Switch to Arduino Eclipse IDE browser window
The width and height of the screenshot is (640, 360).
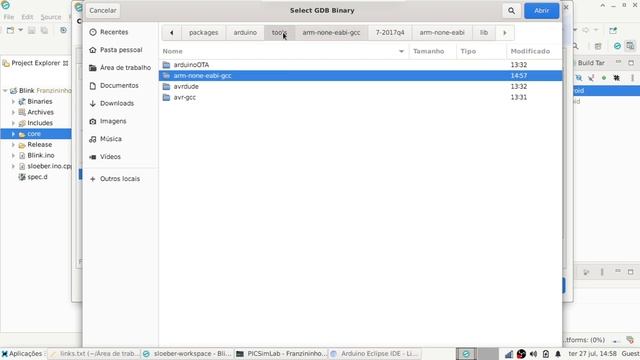[375, 354]
